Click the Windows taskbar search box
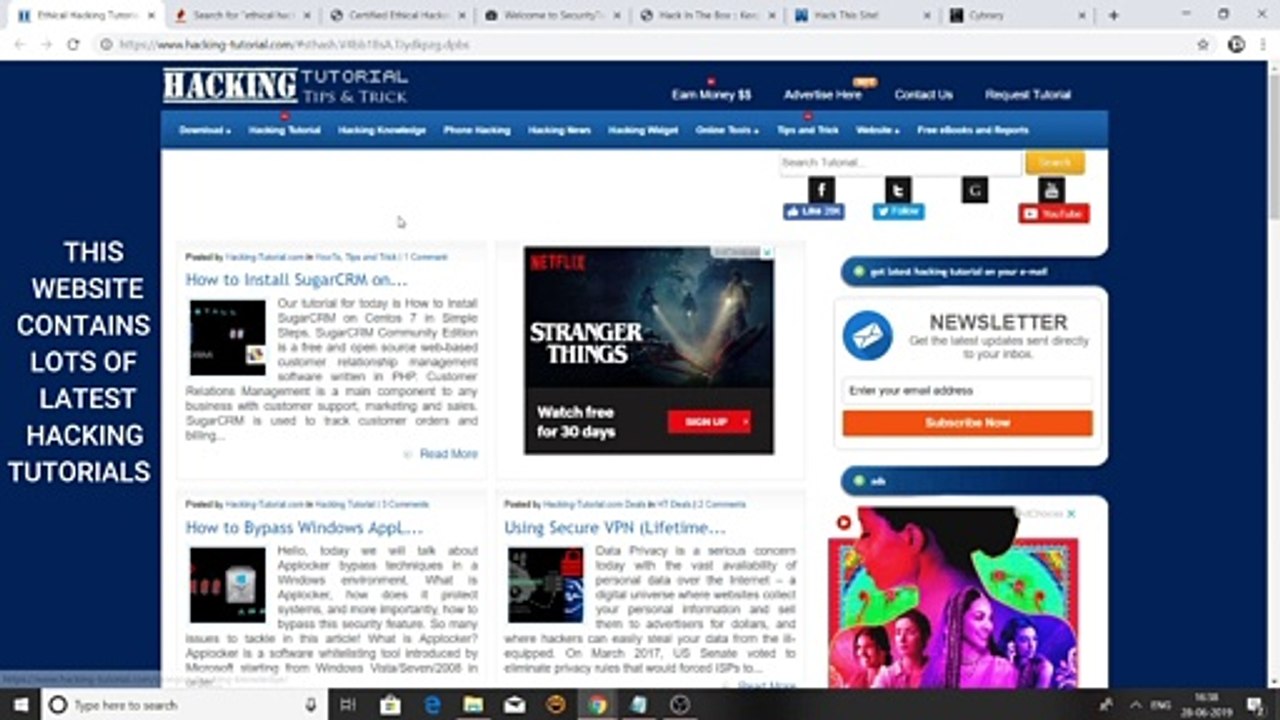This screenshot has width=1280, height=720. click(184, 705)
